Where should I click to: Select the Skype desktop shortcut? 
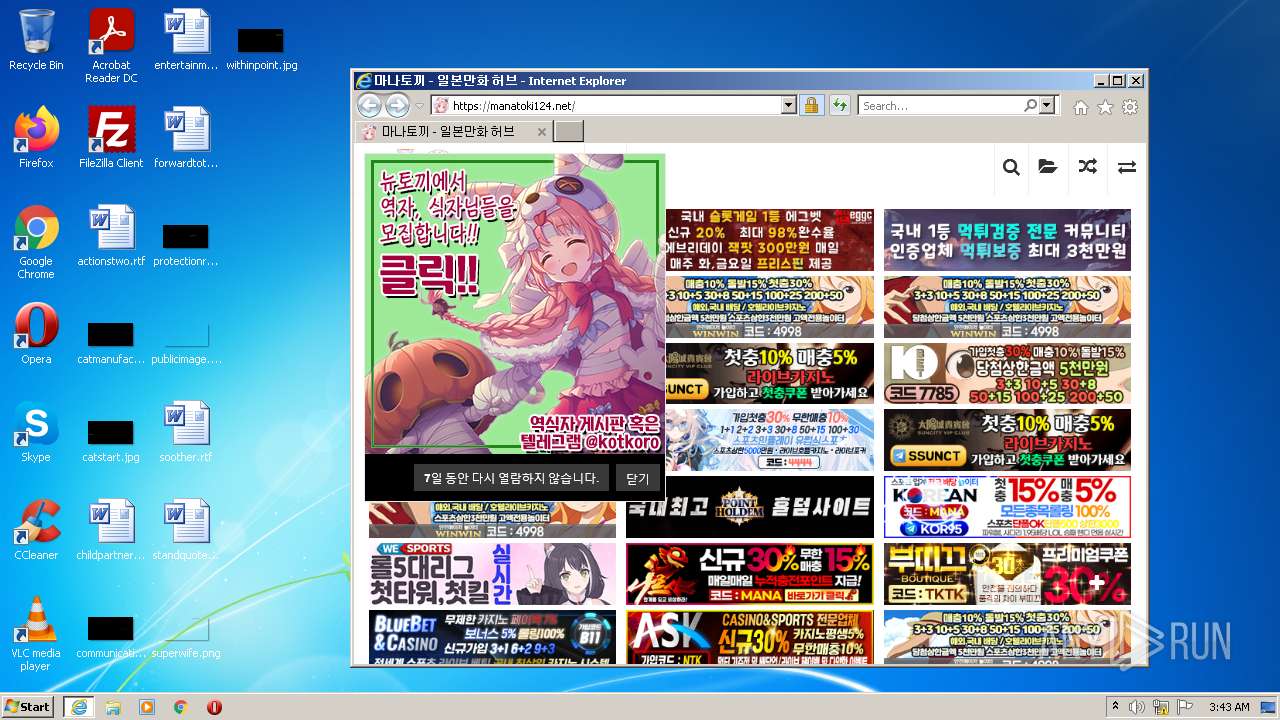(36, 432)
